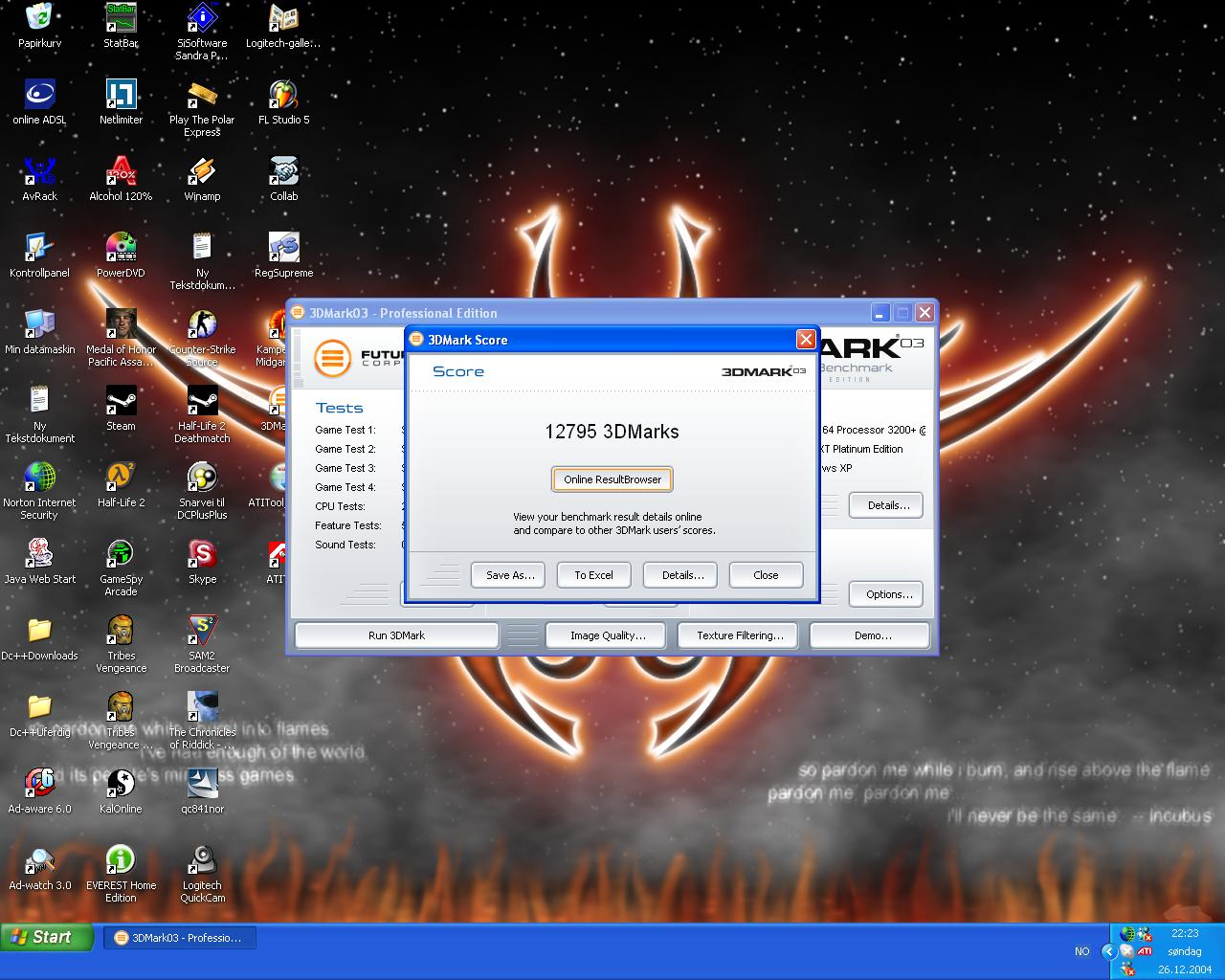Launch Ad-aware 6.0 shortcut

point(39,791)
